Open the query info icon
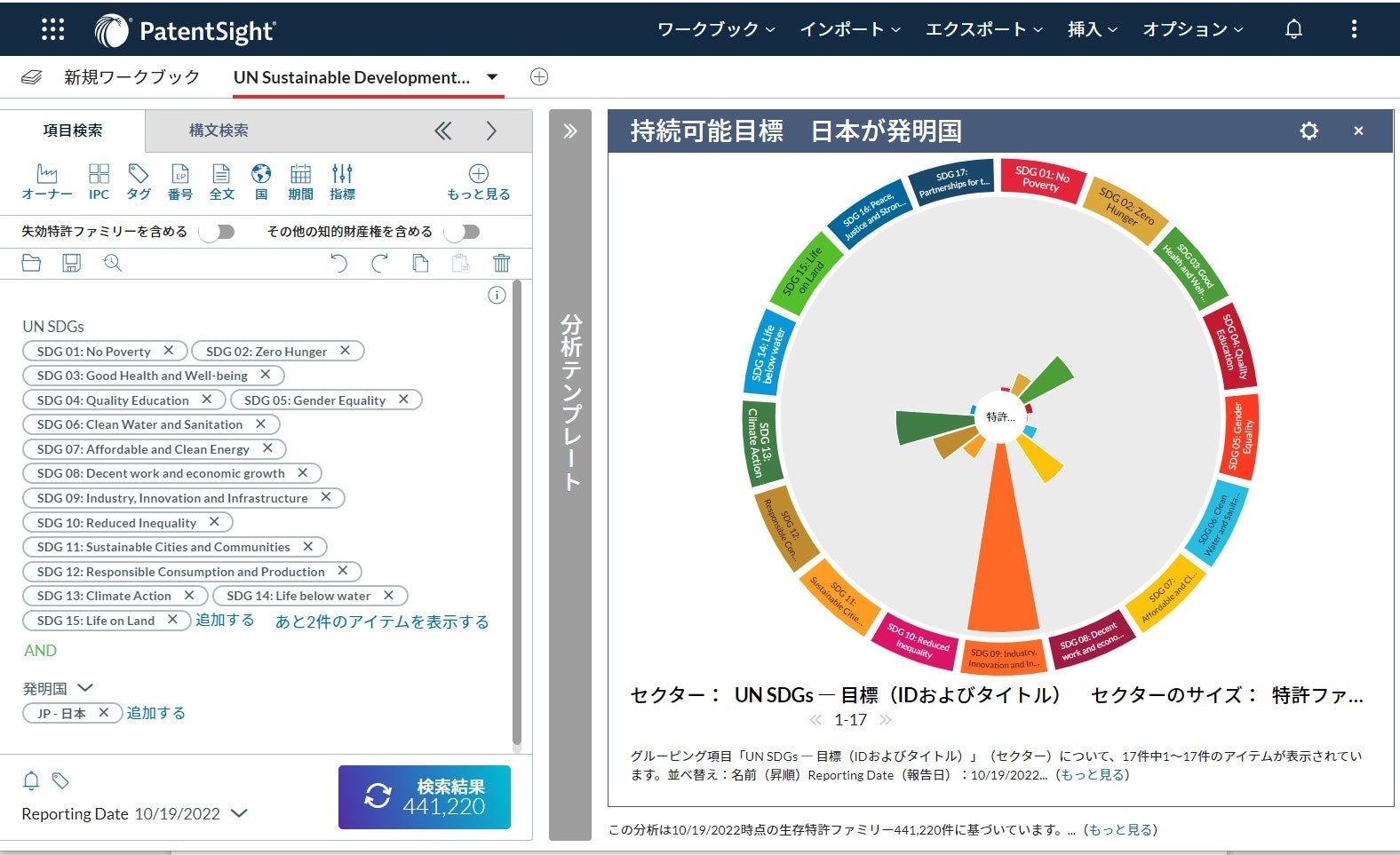Screen dimensions: 1400x855 (x=497, y=296)
